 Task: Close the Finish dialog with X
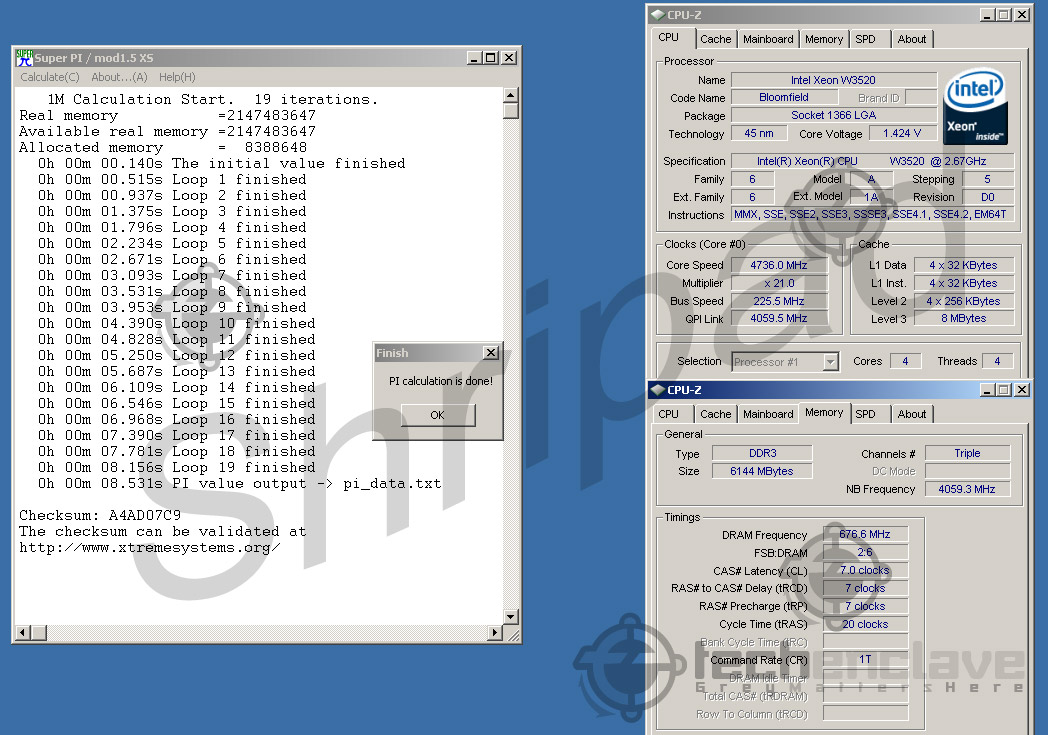(x=491, y=352)
